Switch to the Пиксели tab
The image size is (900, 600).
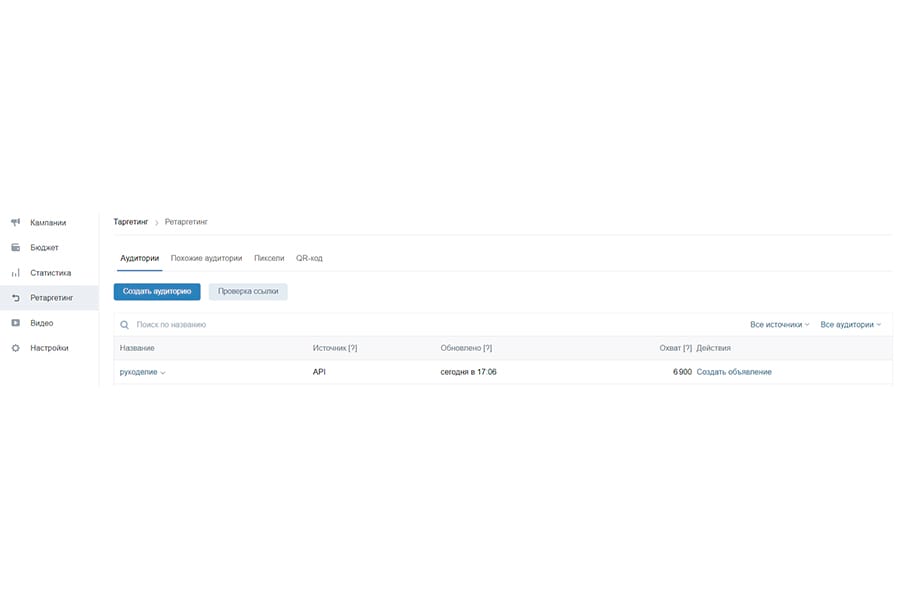pos(269,258)
